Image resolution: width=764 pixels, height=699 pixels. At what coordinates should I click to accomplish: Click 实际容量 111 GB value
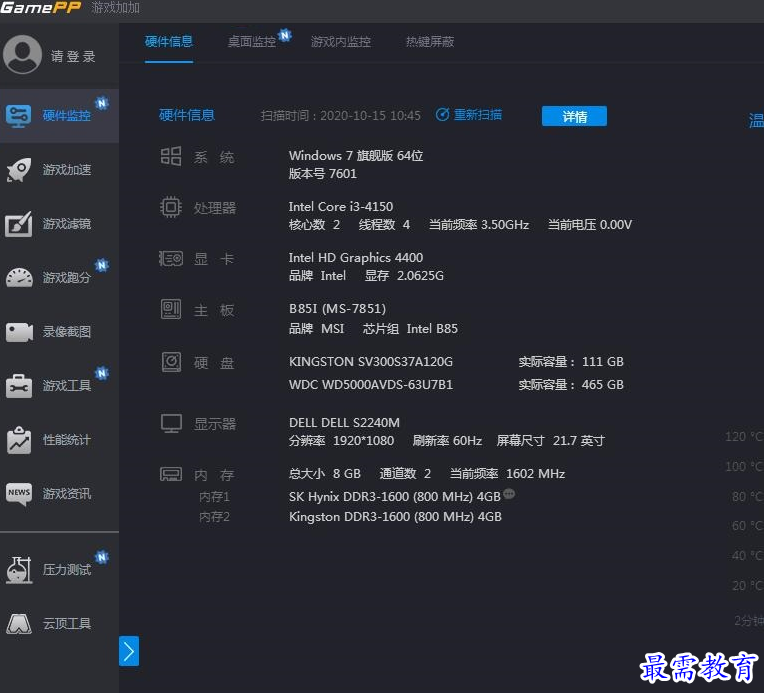coord(571,361)
